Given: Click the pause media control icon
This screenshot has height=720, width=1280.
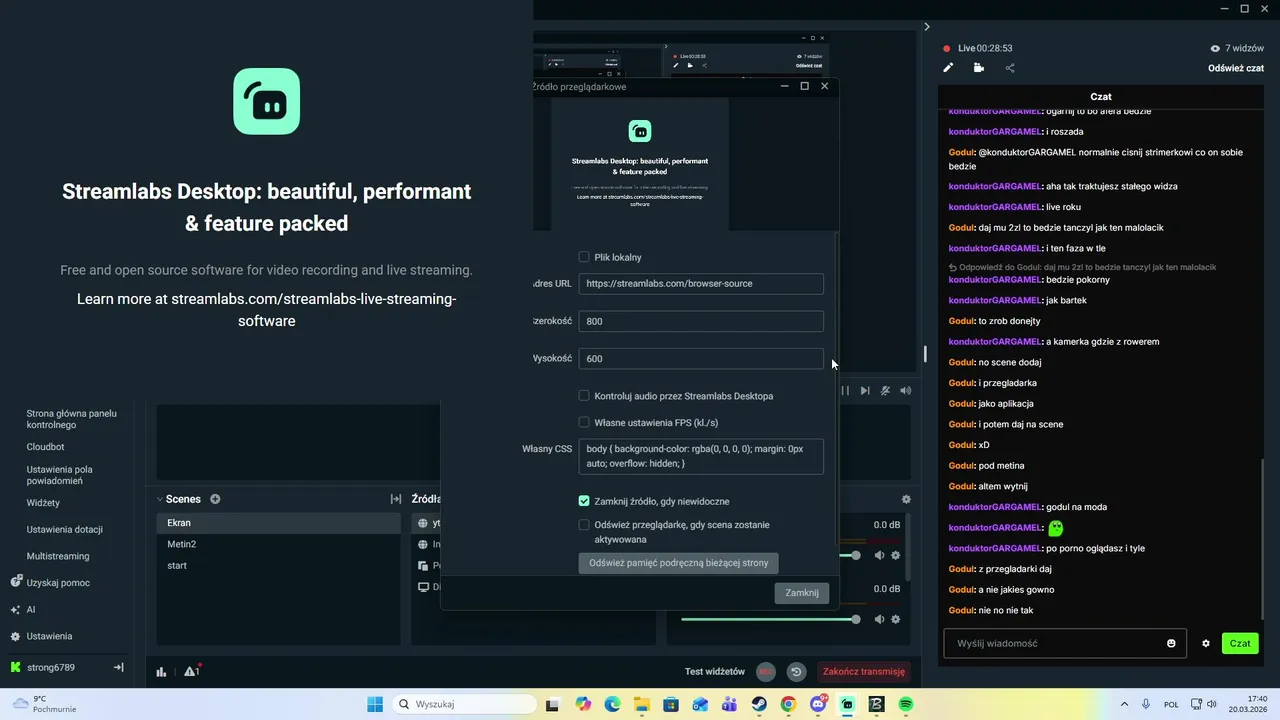Looking at the screenshot, I should (845, 391).
